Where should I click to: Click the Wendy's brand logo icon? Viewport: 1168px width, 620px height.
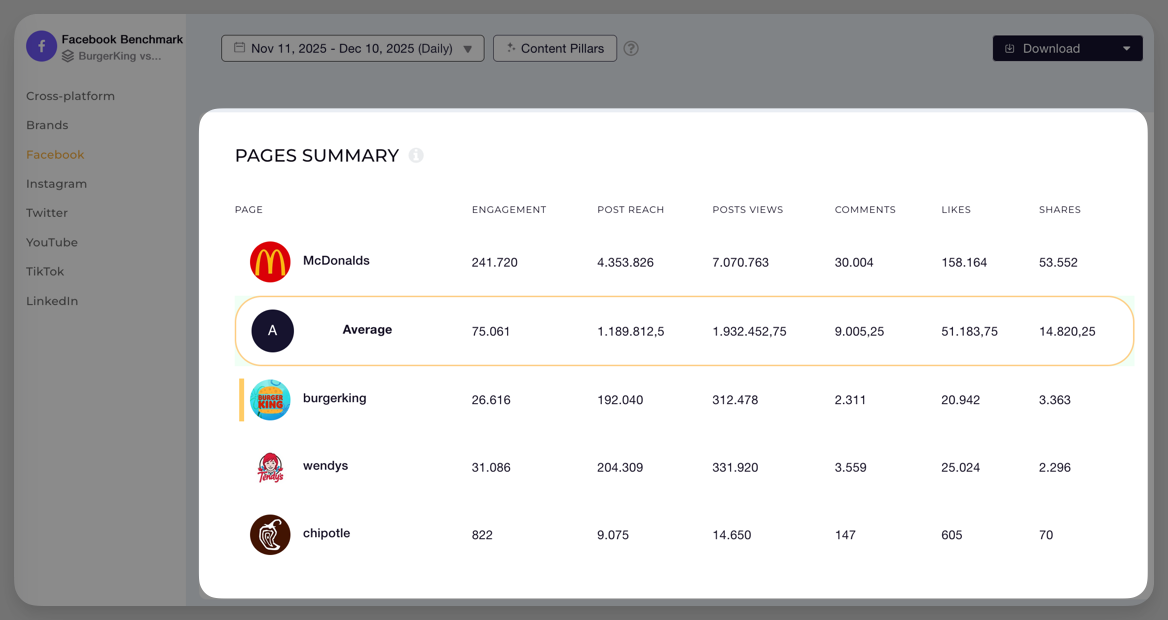(x=269, y=466)
